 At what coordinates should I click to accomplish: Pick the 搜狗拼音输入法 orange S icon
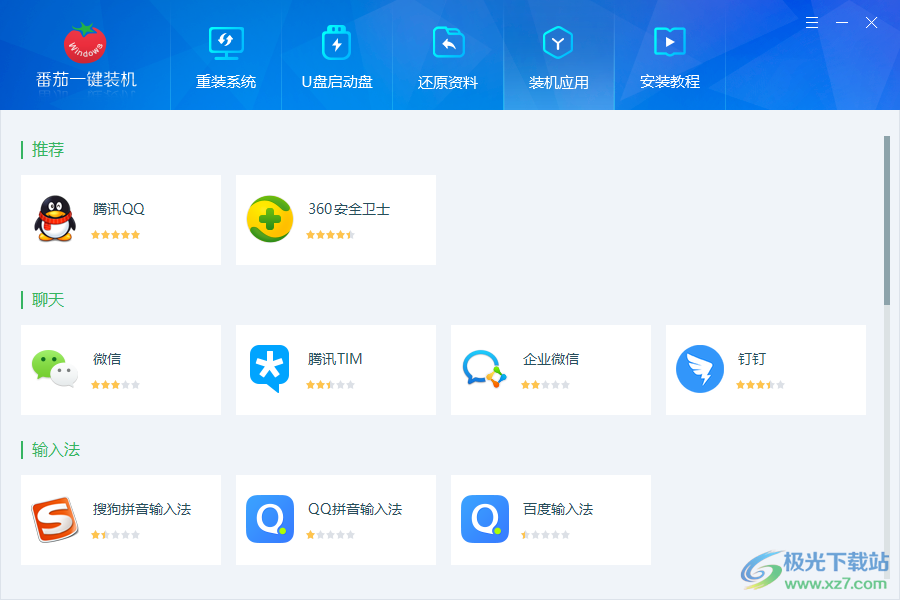tap(55, 519)
